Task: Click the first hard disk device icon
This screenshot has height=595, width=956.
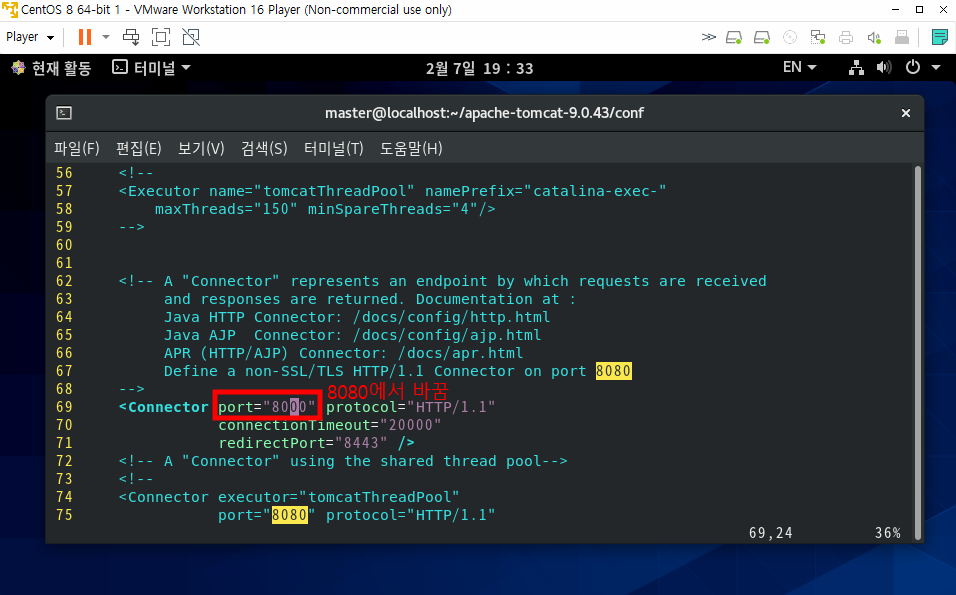Action: [x=733, y=38]
